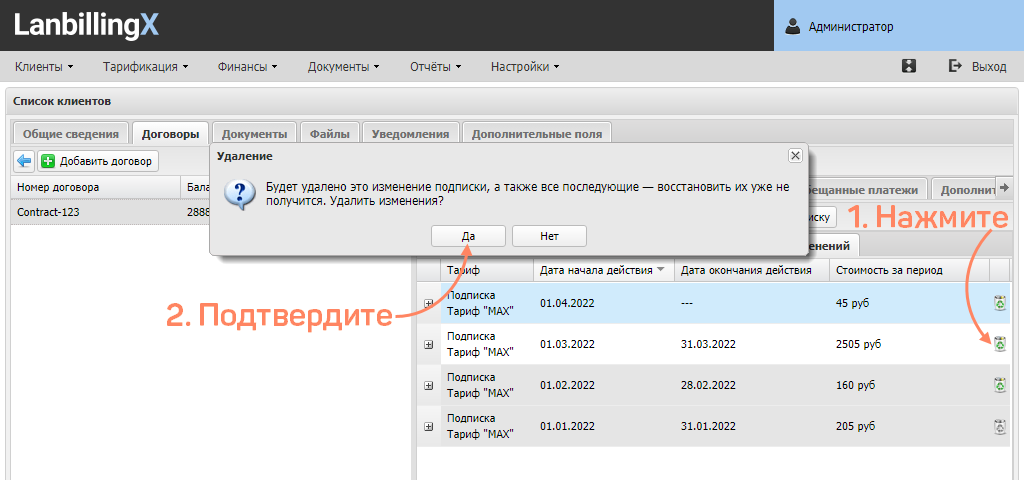Click the green plus icon for adding a contract
Viewport: 1024px width, 480px height.
(x=48, y=161)
